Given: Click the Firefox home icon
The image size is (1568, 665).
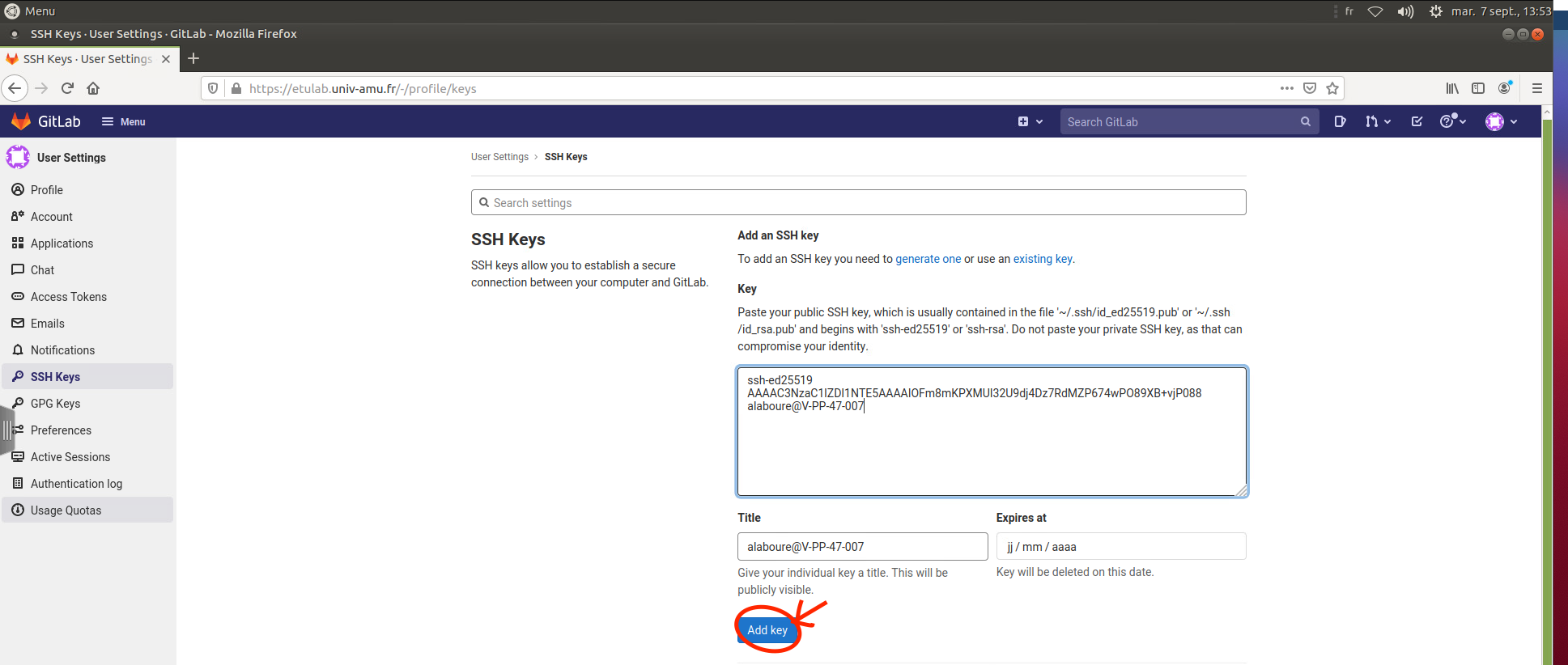Looking at the screenshot, I should (x=93, y=88).
